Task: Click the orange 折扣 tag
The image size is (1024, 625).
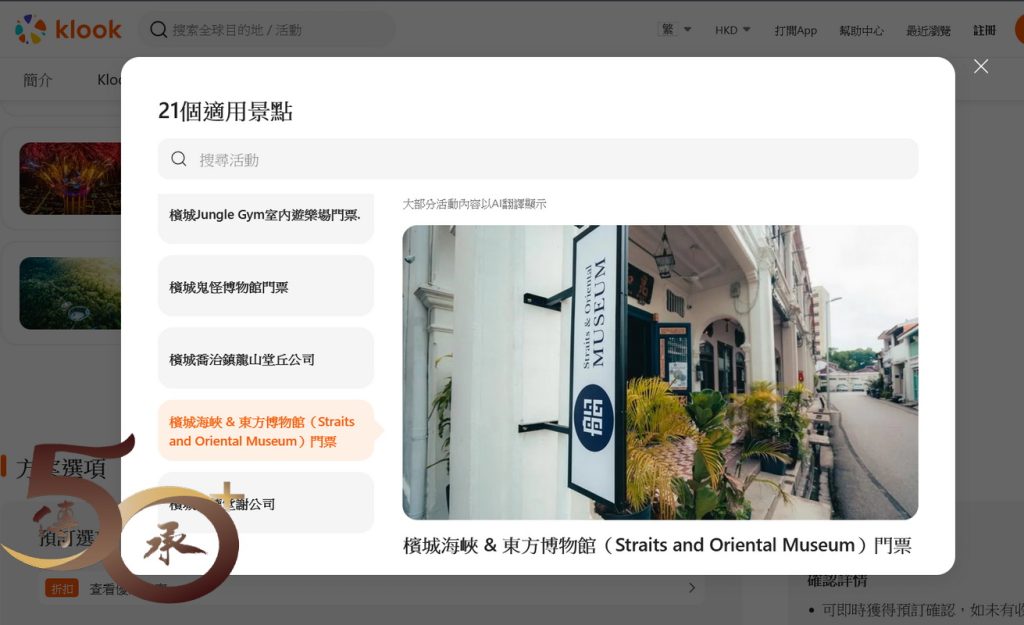Action: coord(62,588)
